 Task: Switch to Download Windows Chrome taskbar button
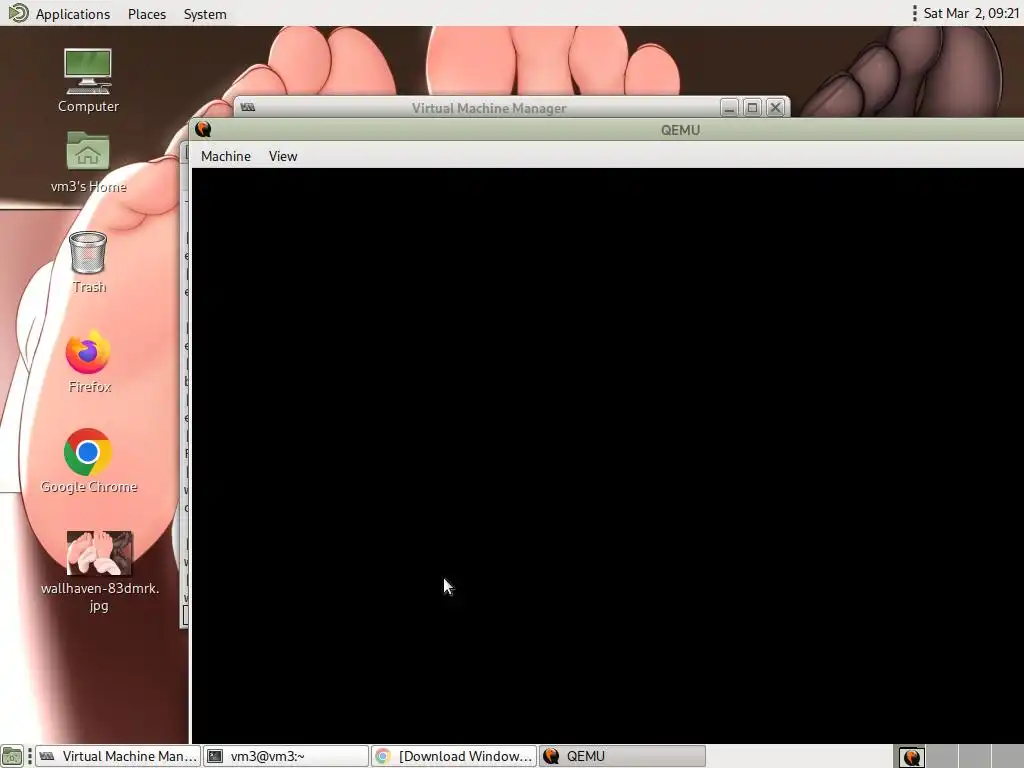454,756
